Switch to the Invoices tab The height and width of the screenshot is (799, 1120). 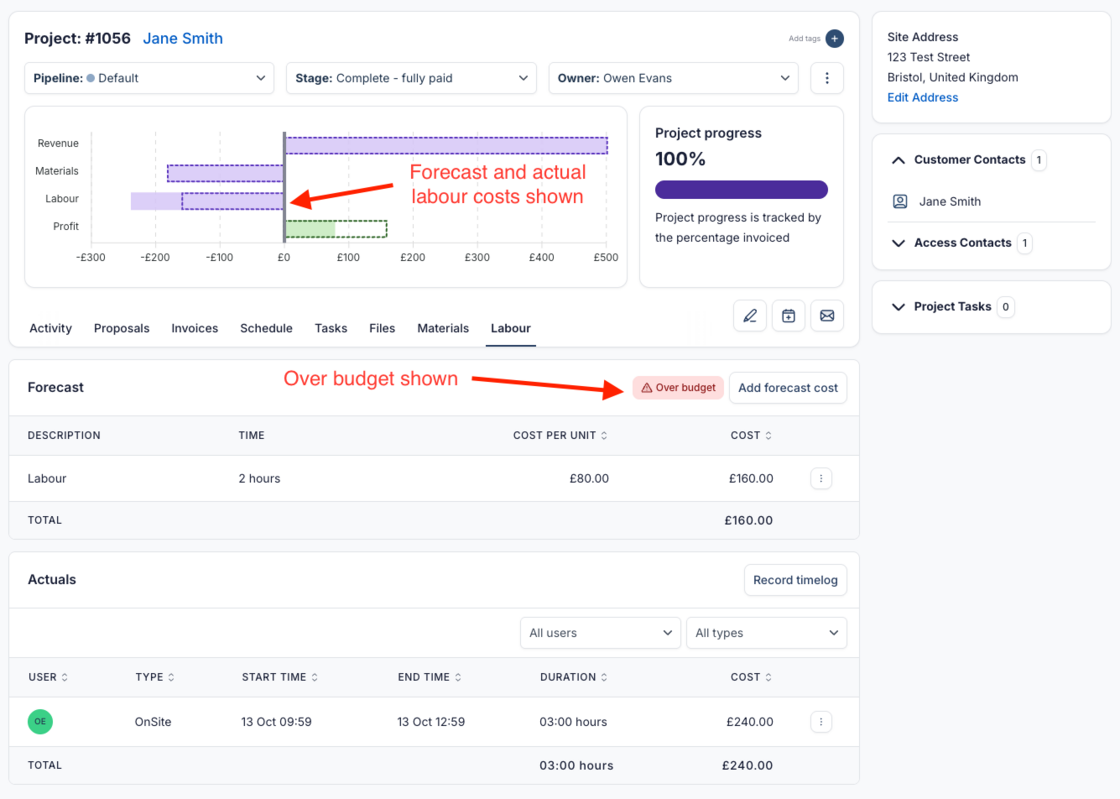coord(194,328)
